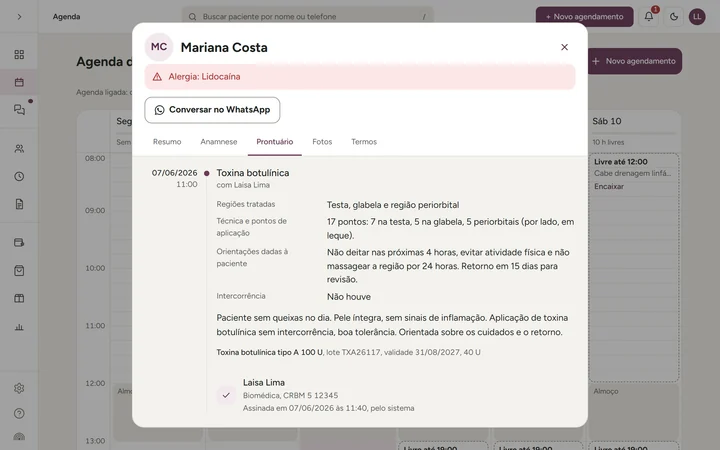Open the document records icon in sidebar
This screenshot has width=720, height=450.
pyautogui.click(x=19, y=204)
